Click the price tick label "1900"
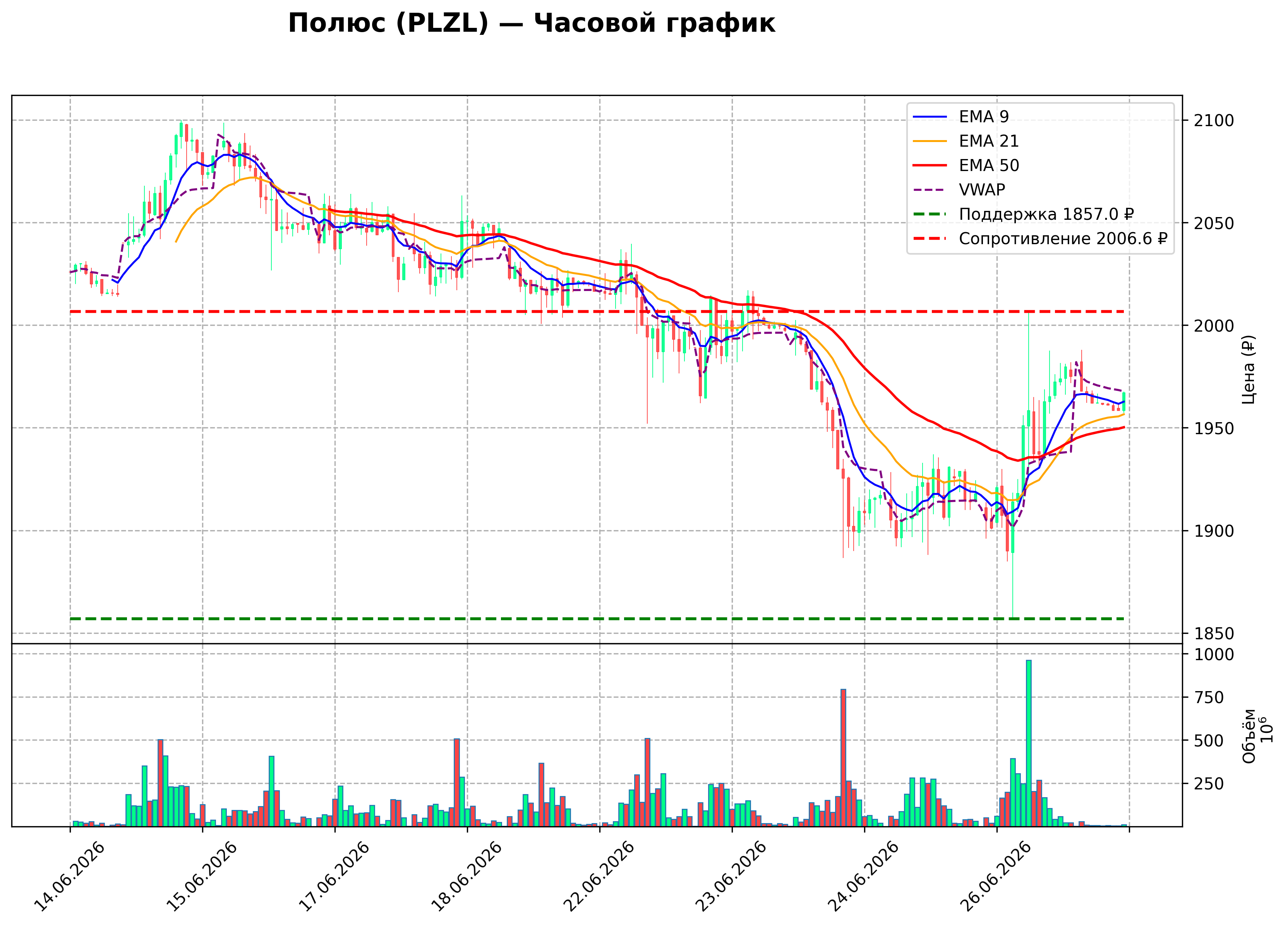The height and width of the screenshot is (926, 1288). (x=1214, y=531)
